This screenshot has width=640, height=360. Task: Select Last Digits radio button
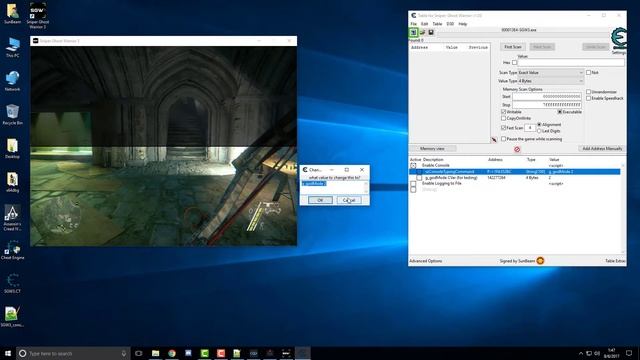539,131
